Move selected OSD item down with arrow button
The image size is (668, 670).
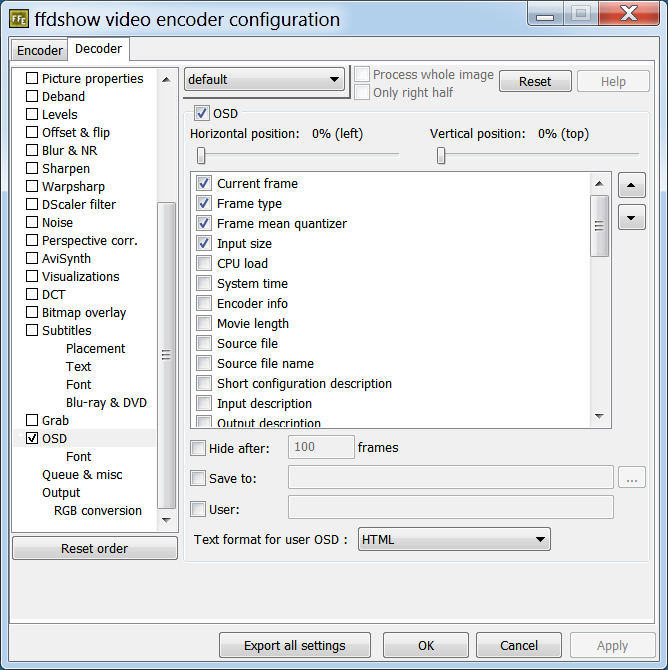(631, 217)
